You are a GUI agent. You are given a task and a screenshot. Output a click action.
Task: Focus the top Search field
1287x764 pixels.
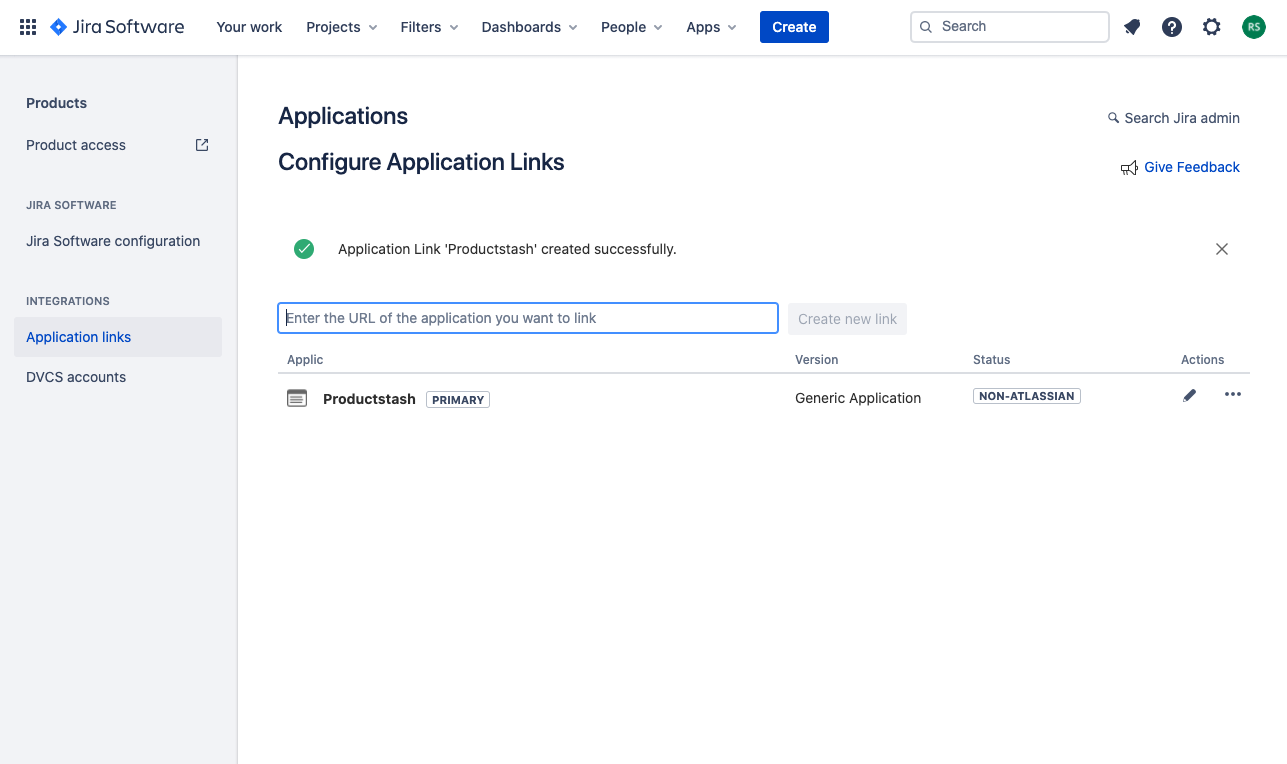click(x=1010, y=27)
